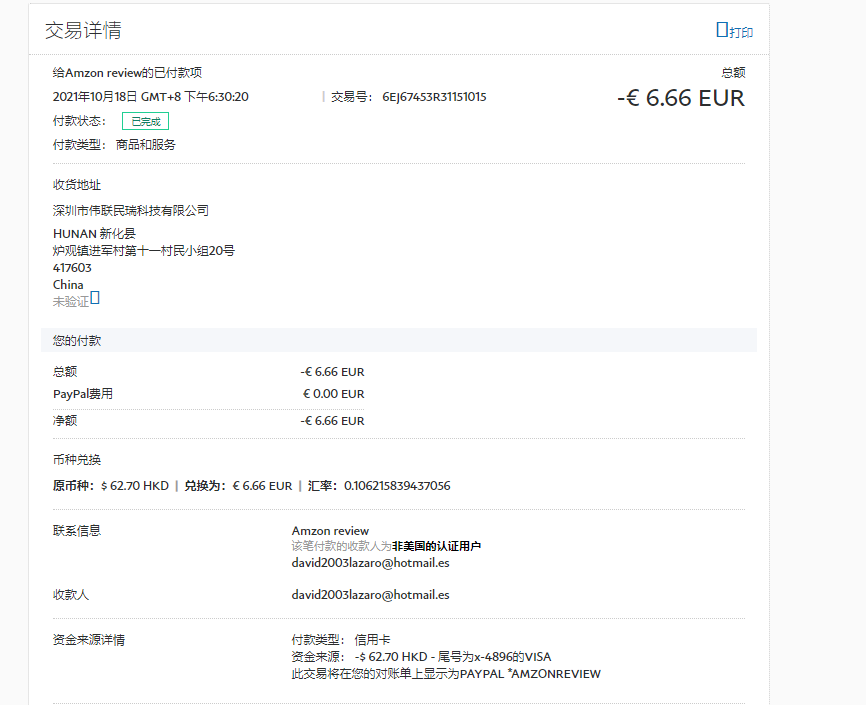
Task: Click company name 深圳市伟联民瑞科技有限公司
Action: pyautogui.click(x=131, y=211)
